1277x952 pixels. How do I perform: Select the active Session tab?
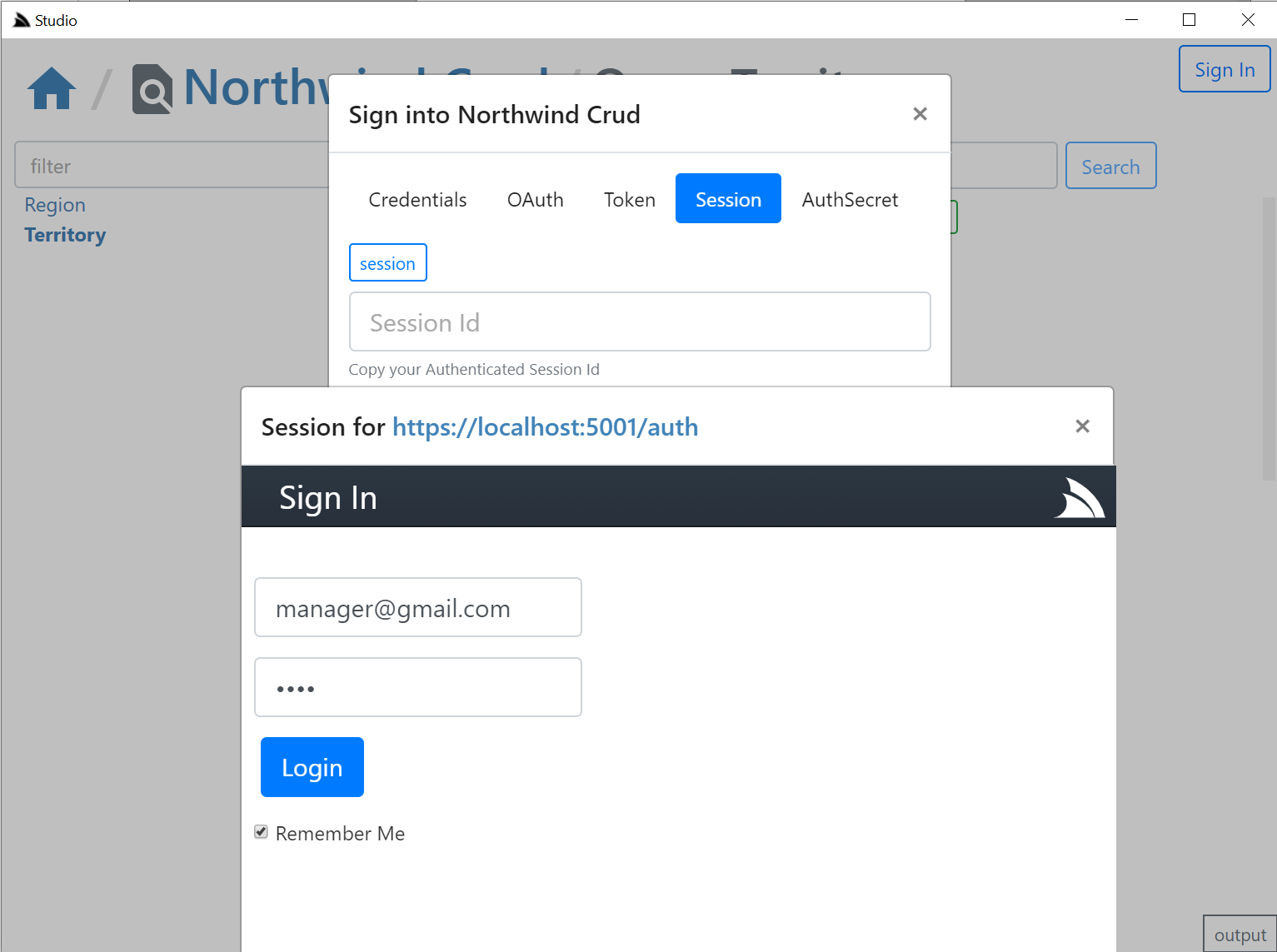tap(728, 200)
